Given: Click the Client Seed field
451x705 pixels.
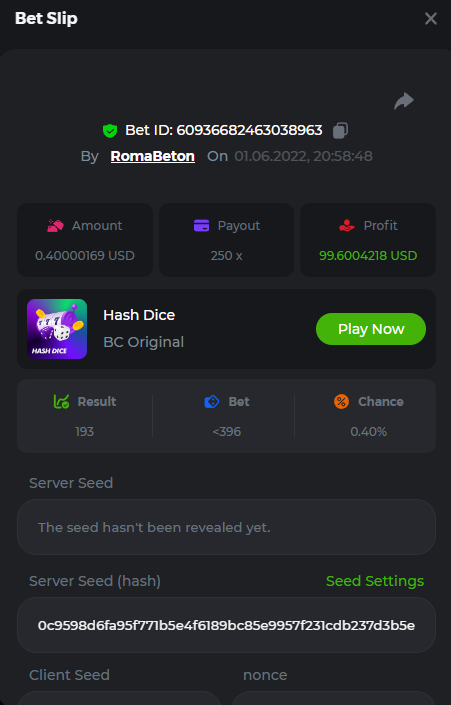Looking at the screenshot, I should (119, 698).
